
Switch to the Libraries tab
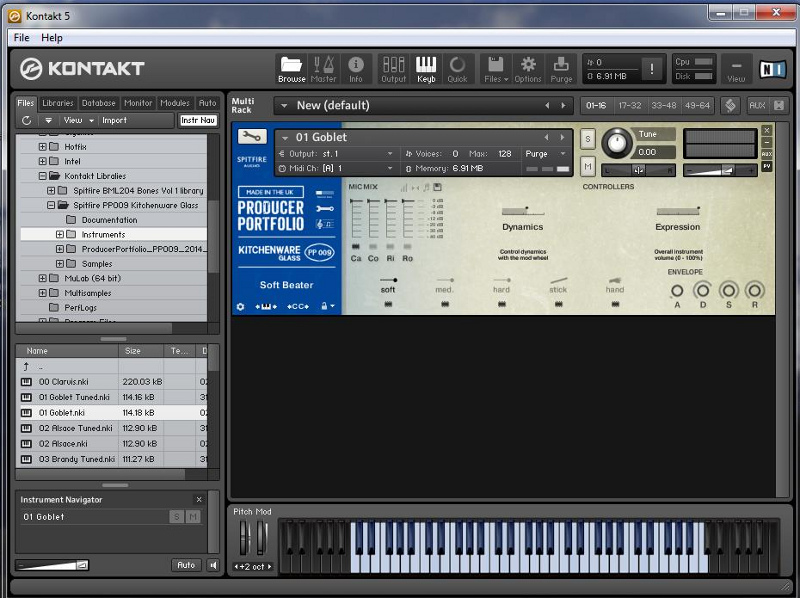[58, 103]
